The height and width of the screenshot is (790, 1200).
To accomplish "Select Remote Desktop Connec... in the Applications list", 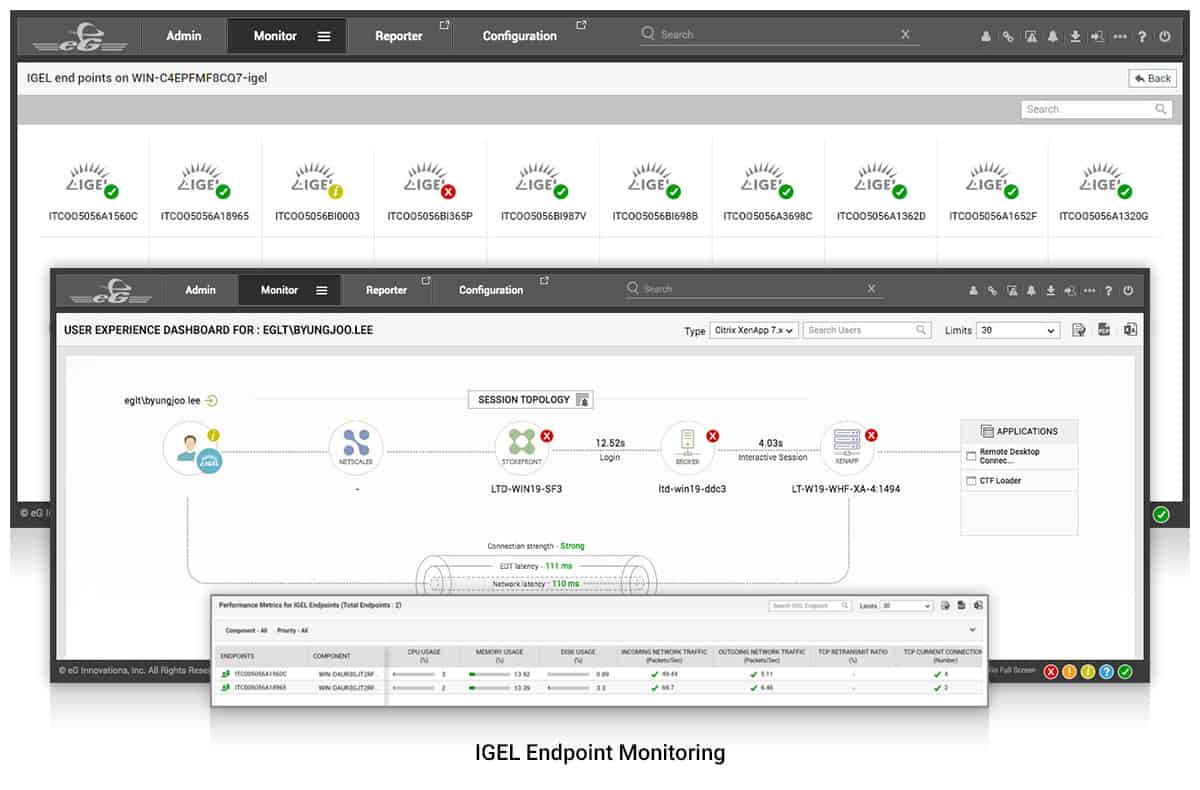I will click(x=1019, y=456).
